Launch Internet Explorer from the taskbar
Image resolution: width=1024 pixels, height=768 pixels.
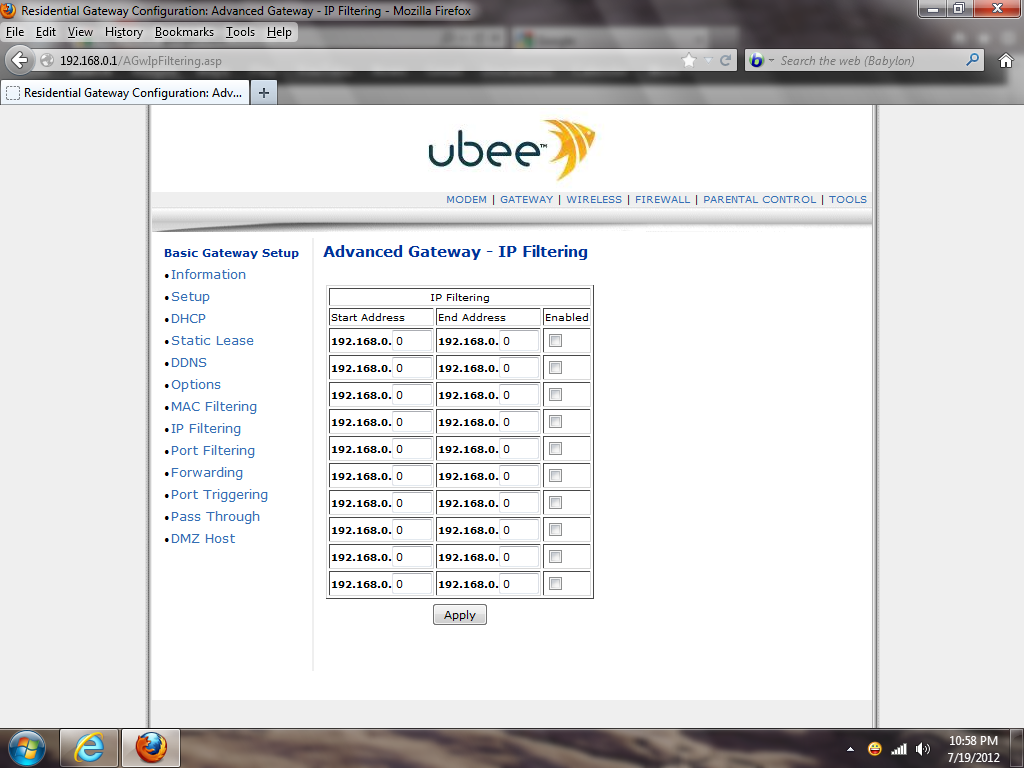click(89, 747)
